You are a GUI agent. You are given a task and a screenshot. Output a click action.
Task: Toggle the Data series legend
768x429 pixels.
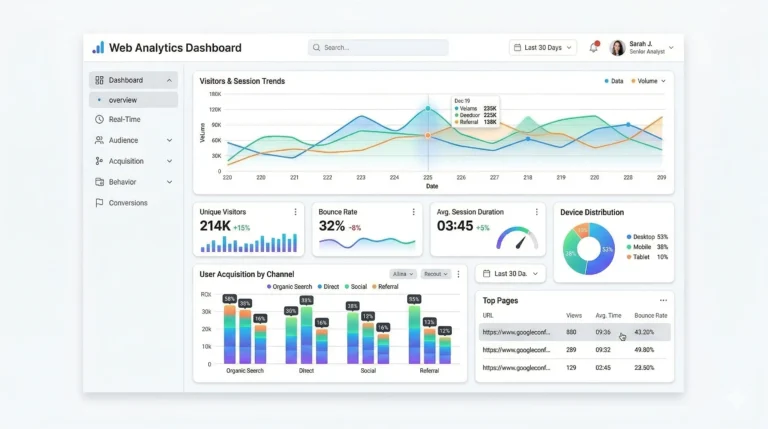(614, 81)
